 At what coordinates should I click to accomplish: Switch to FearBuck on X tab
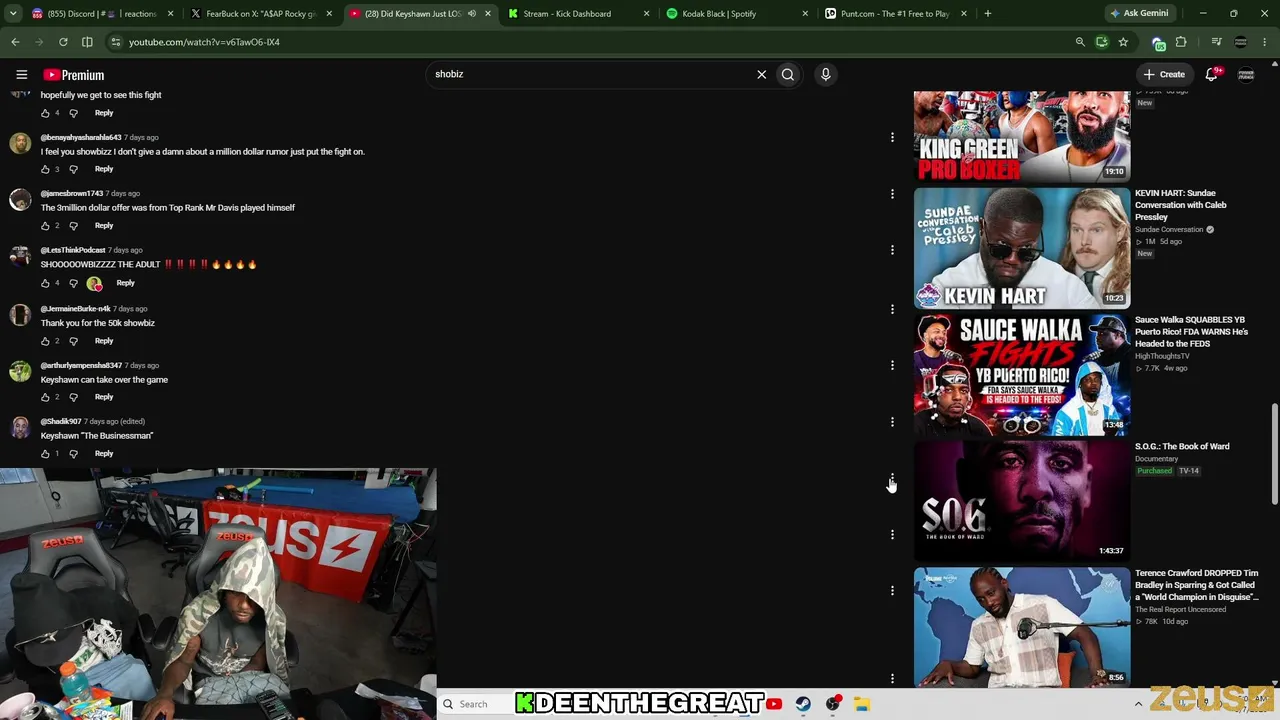pyautogui.click(x=262, y=14)
